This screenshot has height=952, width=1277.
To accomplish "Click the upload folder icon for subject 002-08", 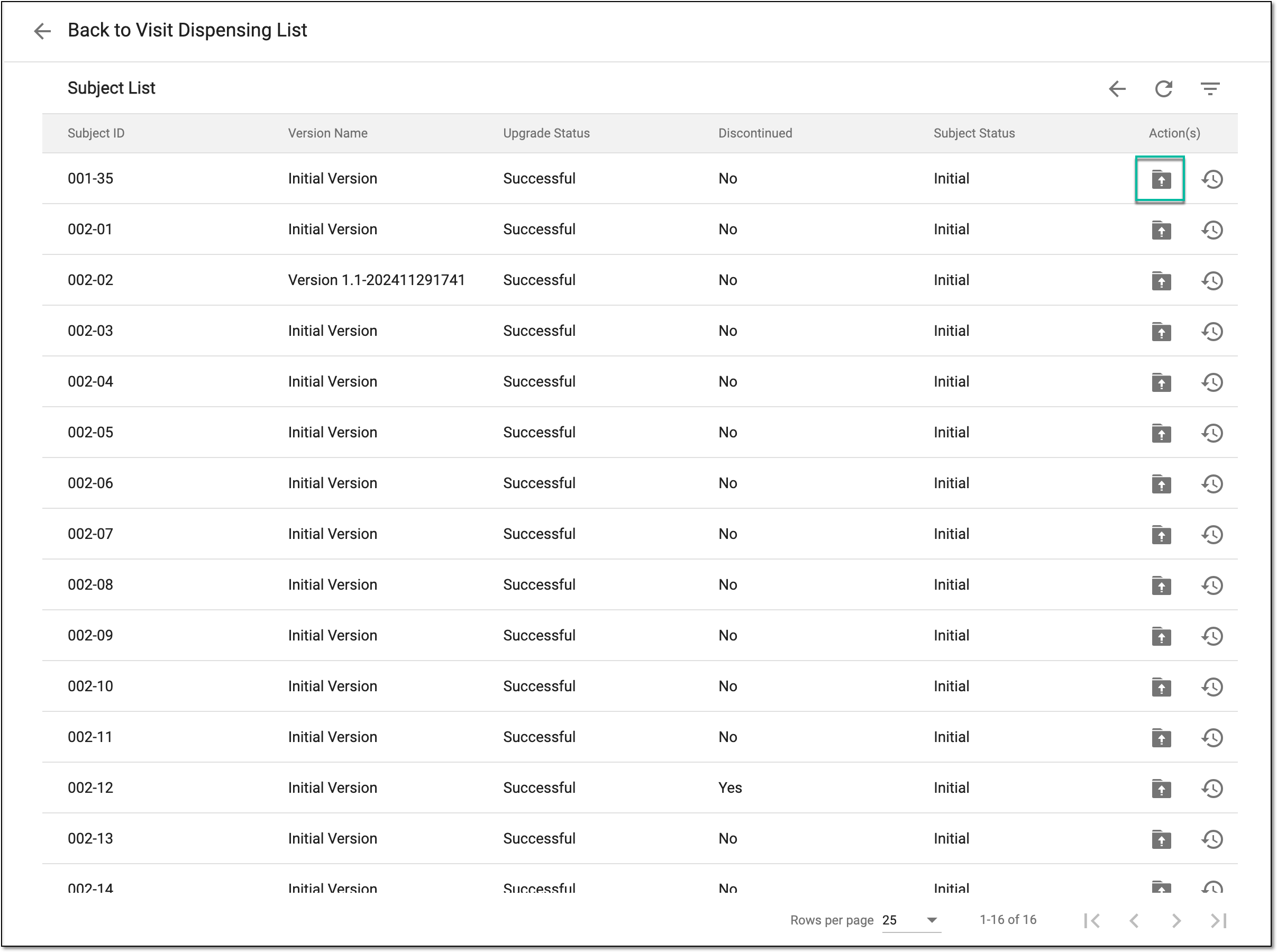I will (1161, 585).
